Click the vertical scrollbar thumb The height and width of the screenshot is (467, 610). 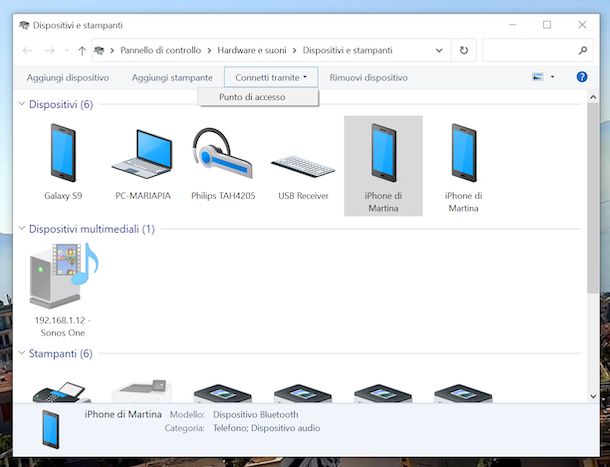pos(593,197)
